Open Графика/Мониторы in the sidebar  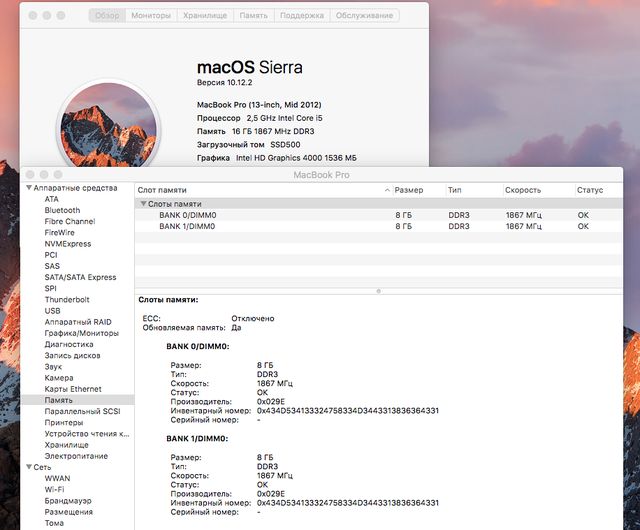82,332
